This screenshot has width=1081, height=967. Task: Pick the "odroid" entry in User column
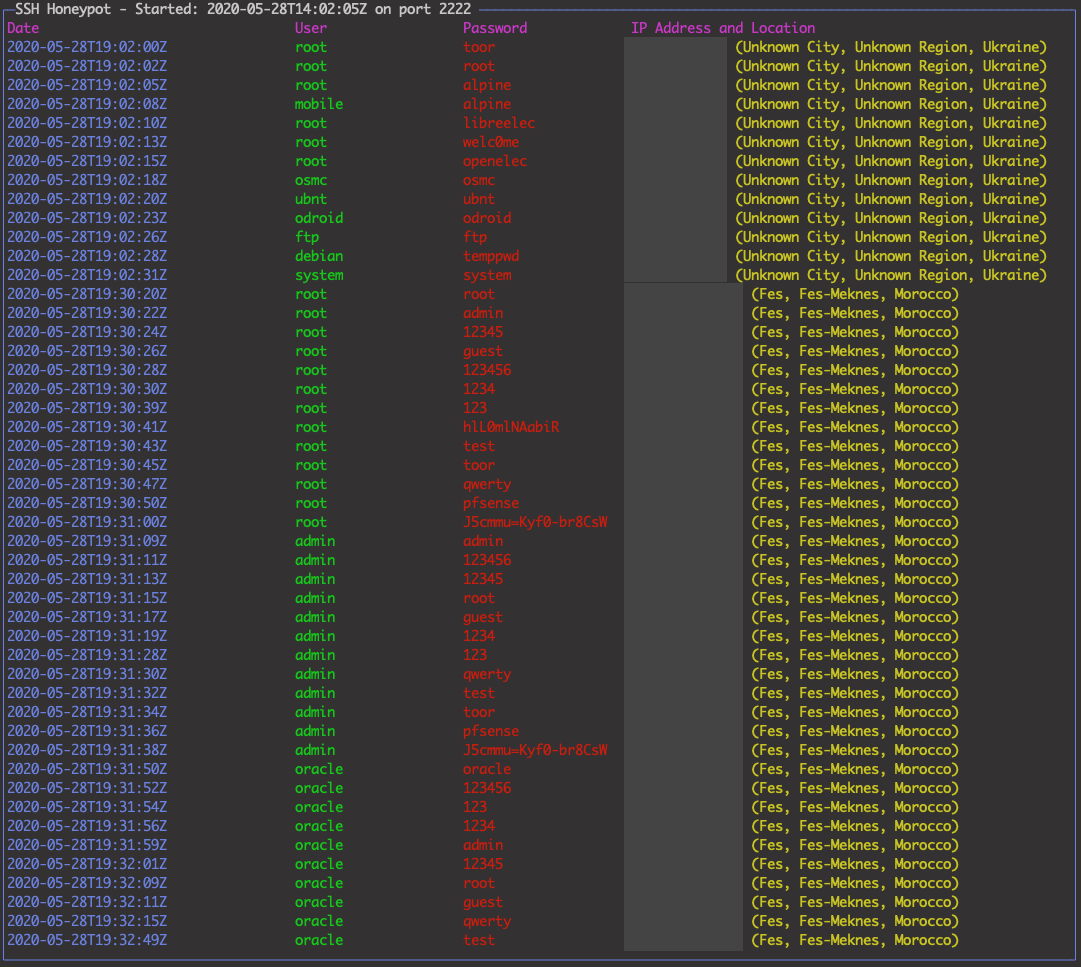point(319,218)
